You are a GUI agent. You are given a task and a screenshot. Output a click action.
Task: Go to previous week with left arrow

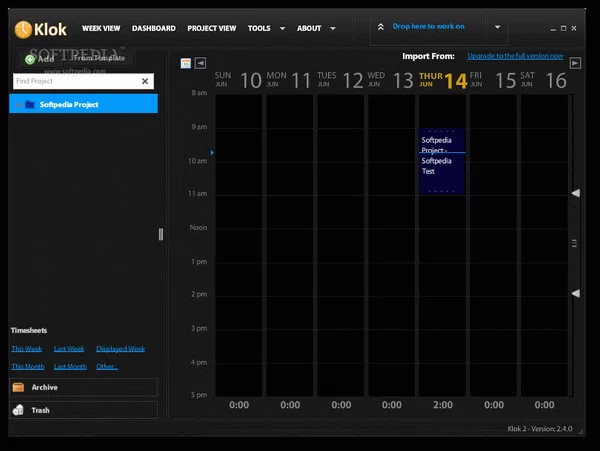201,63
